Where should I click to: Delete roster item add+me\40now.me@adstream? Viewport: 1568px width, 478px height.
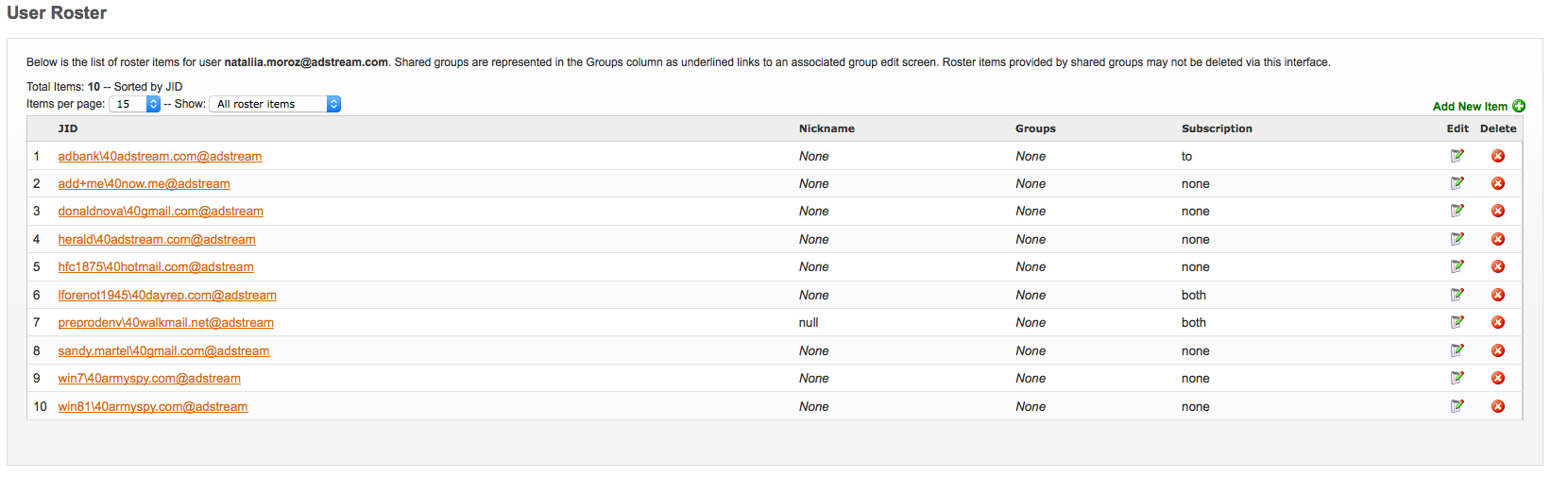(1498, 183)
